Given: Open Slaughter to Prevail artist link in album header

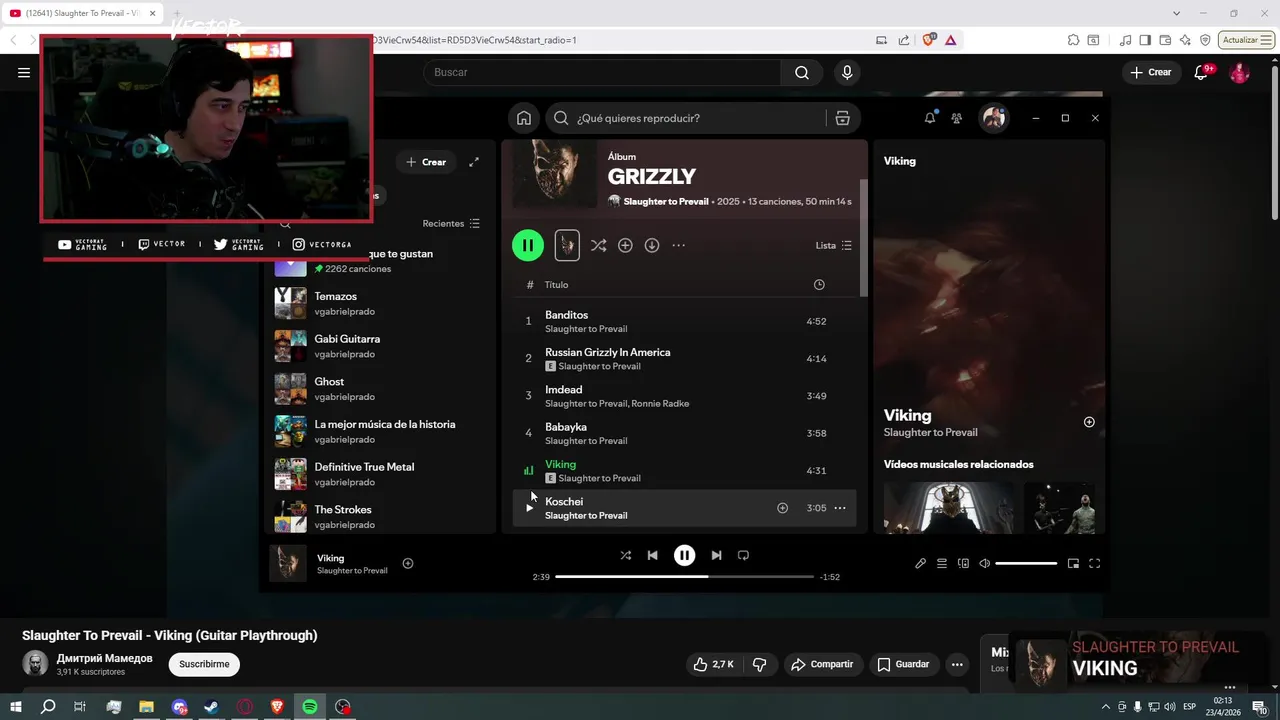Looking at the screenshot, I should point(666,201).
